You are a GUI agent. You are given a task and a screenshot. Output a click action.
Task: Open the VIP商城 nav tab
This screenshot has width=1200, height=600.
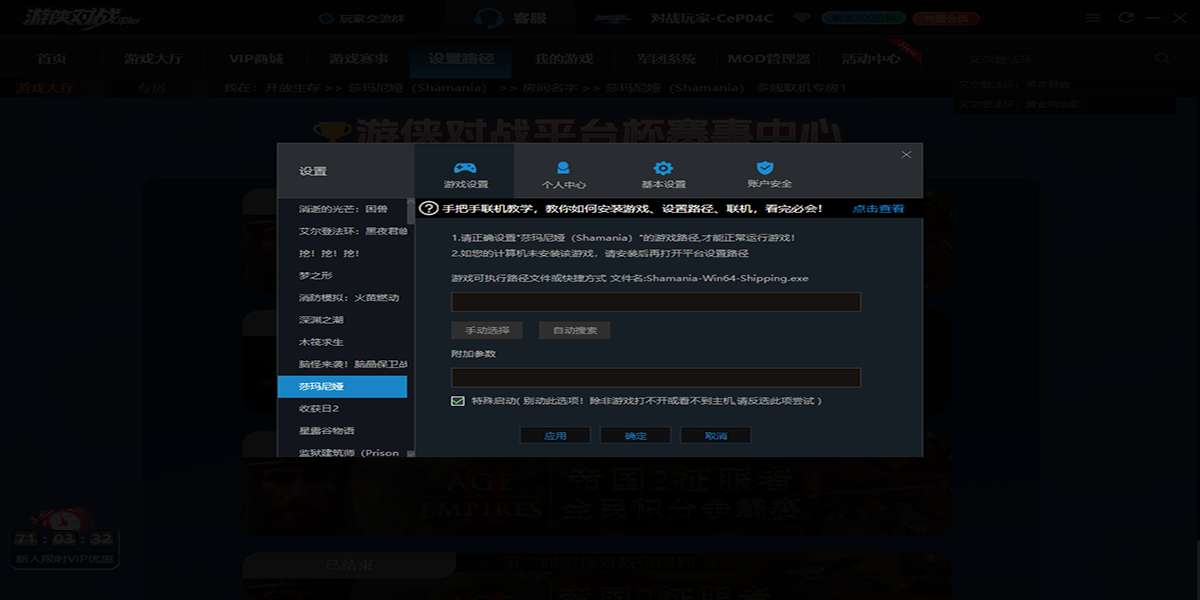click(x=256, y=59)
